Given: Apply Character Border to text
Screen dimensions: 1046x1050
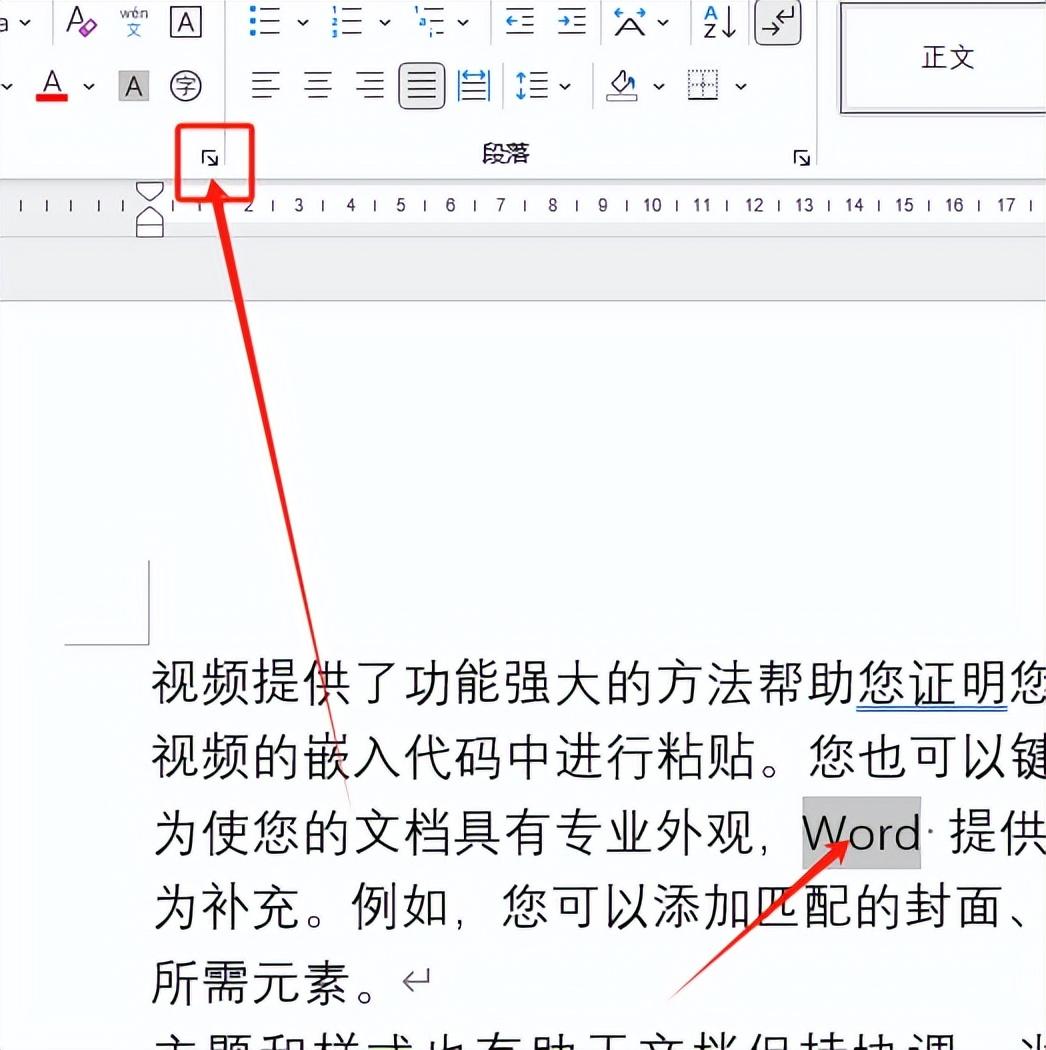Looking at the screenshot, I should point(185,22).
